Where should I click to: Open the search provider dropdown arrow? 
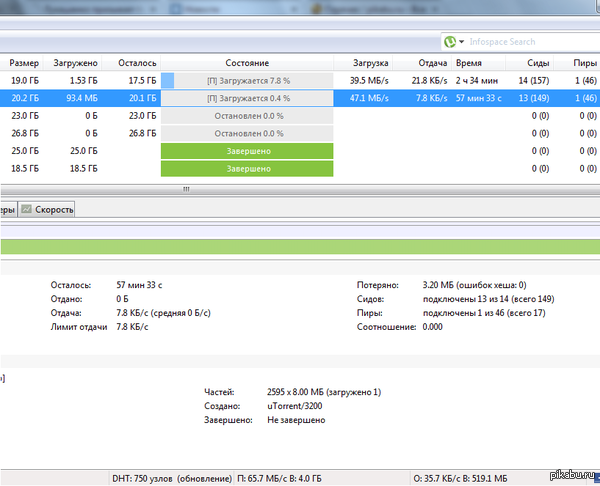(x=462, y=42)
